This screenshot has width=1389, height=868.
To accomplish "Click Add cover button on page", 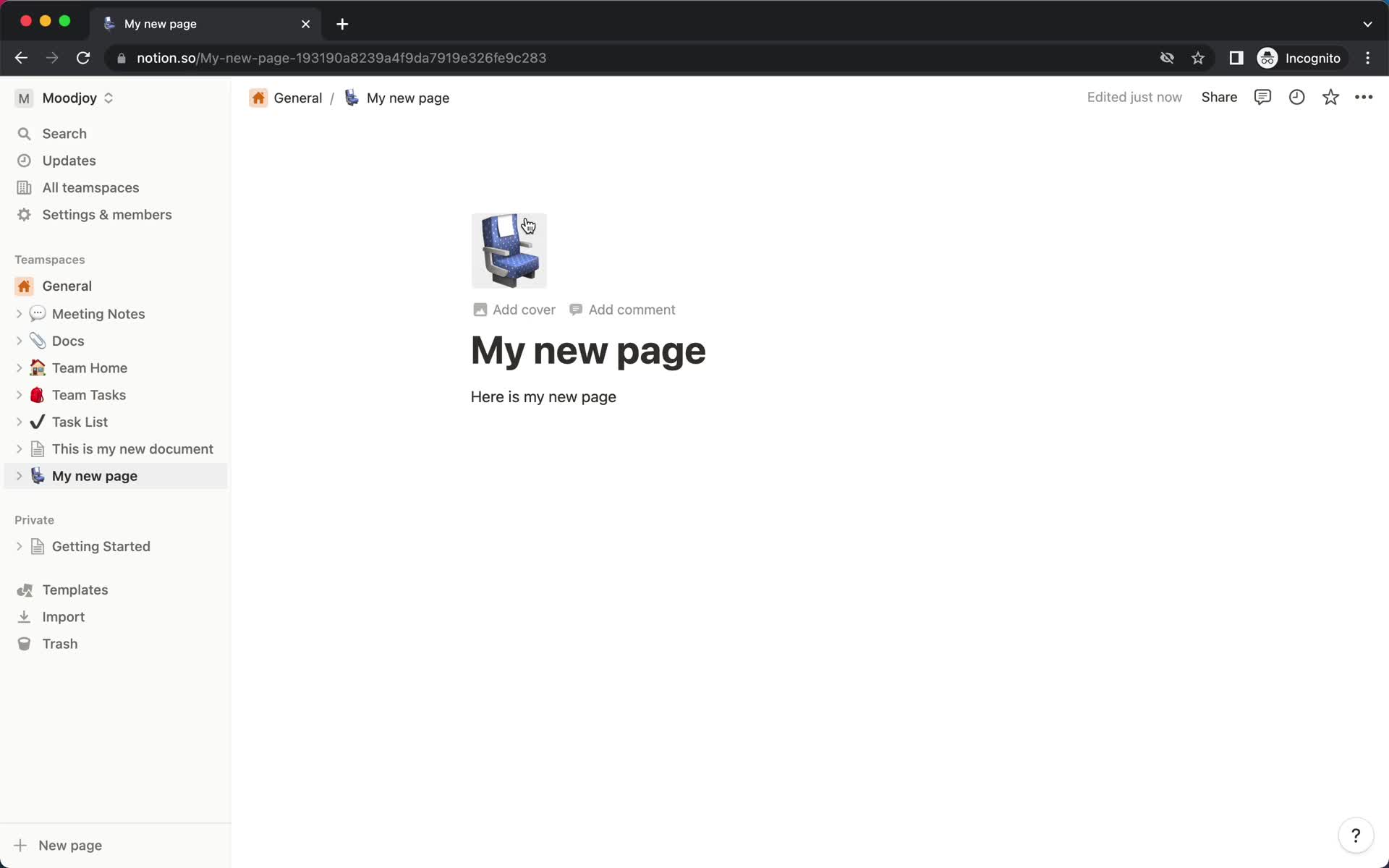I will point(513,309).
